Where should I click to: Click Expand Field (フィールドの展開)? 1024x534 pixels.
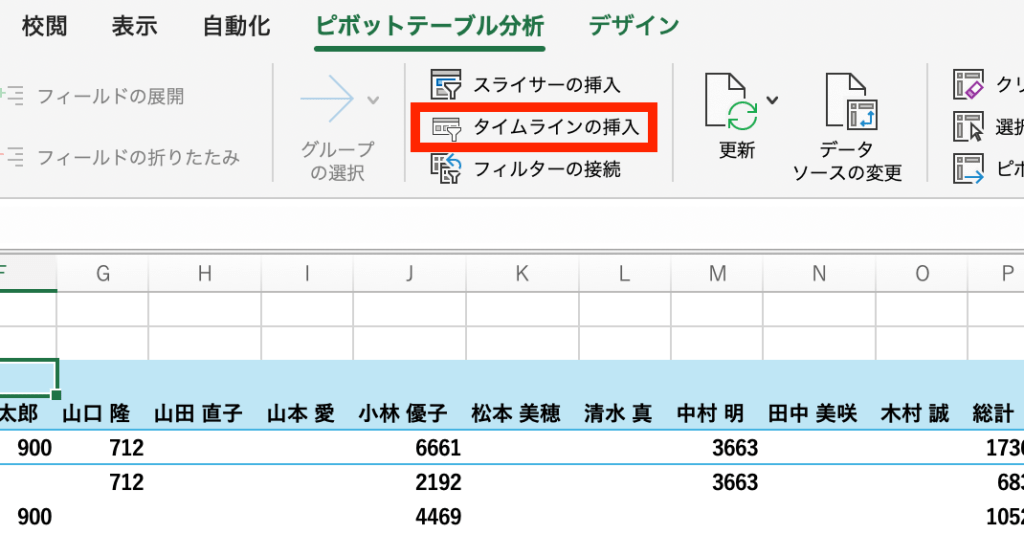point(110,97)
